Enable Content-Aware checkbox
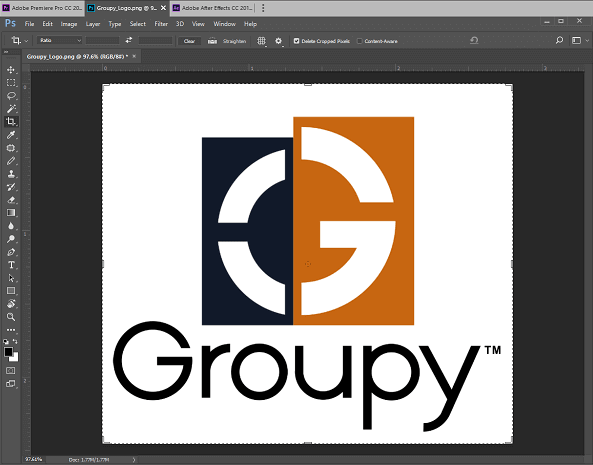593x465 pixels. pyautogui.click(x=359, y=41)
